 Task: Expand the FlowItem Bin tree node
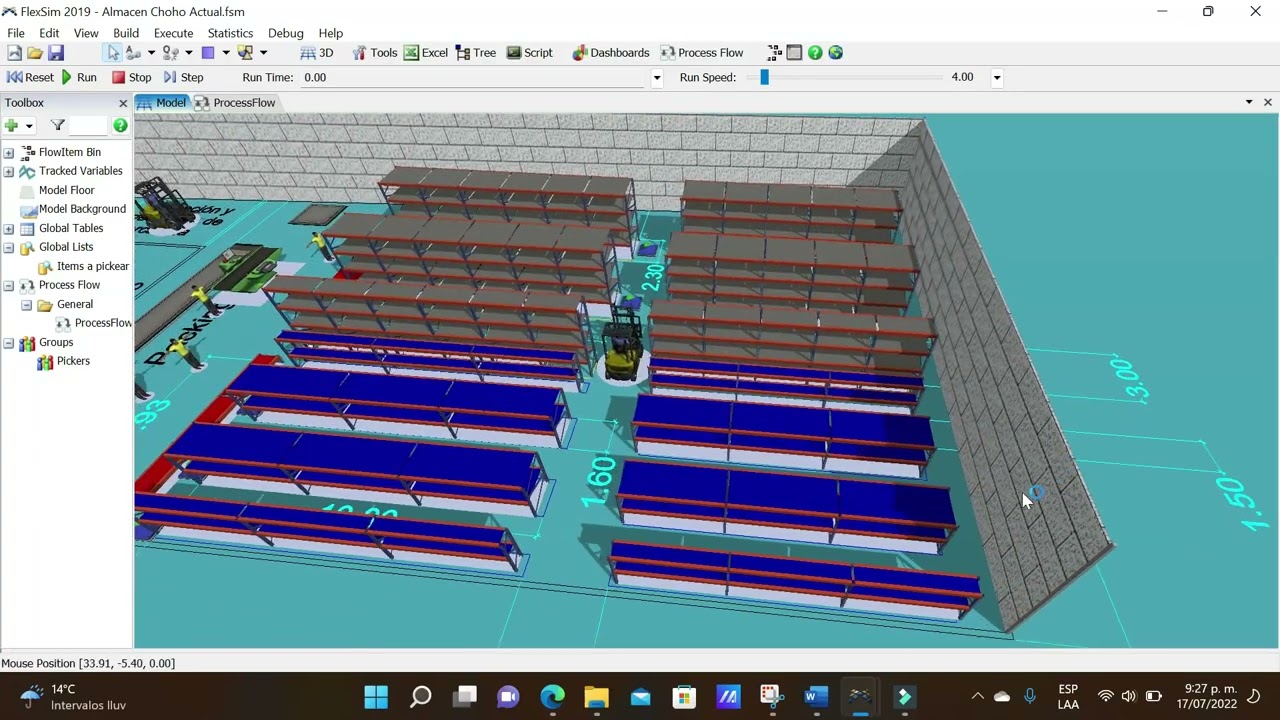(9, 153)
